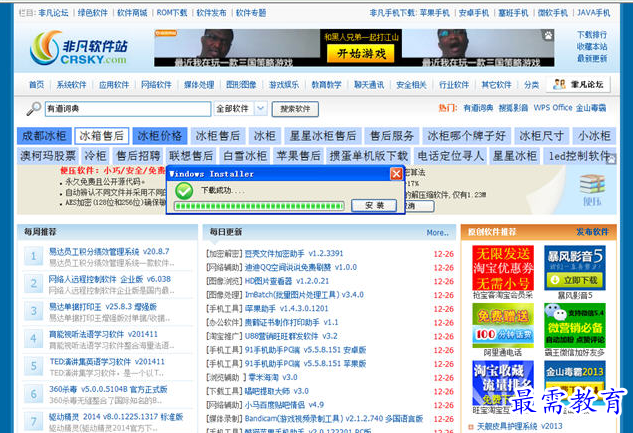Open the 安全相关 navigation tab
This screenshot has height=433, width=633.
(x=411, y=85)
